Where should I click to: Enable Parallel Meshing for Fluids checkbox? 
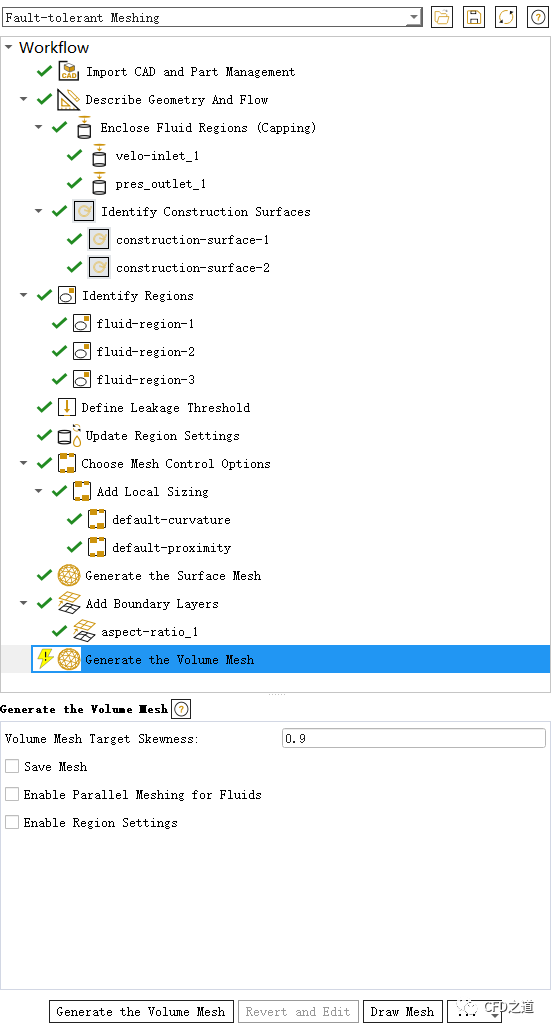click(x=12, y=794)
